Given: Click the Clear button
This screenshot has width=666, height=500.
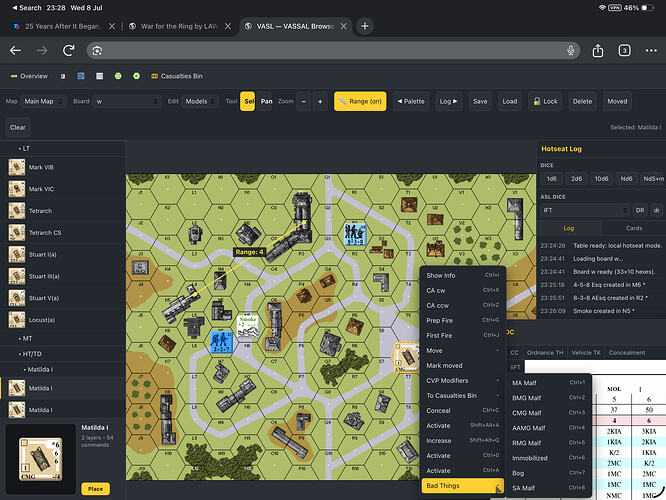Looking at the screenshot, I should [x=17, y=127].
